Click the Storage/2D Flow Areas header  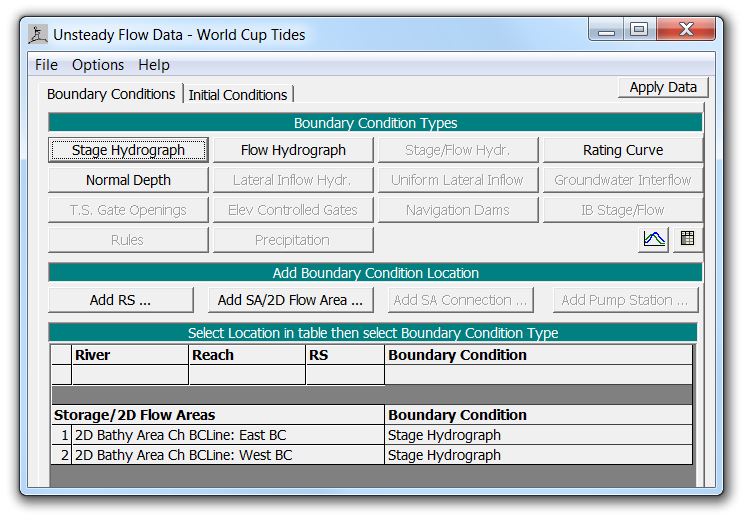[218, 415]
